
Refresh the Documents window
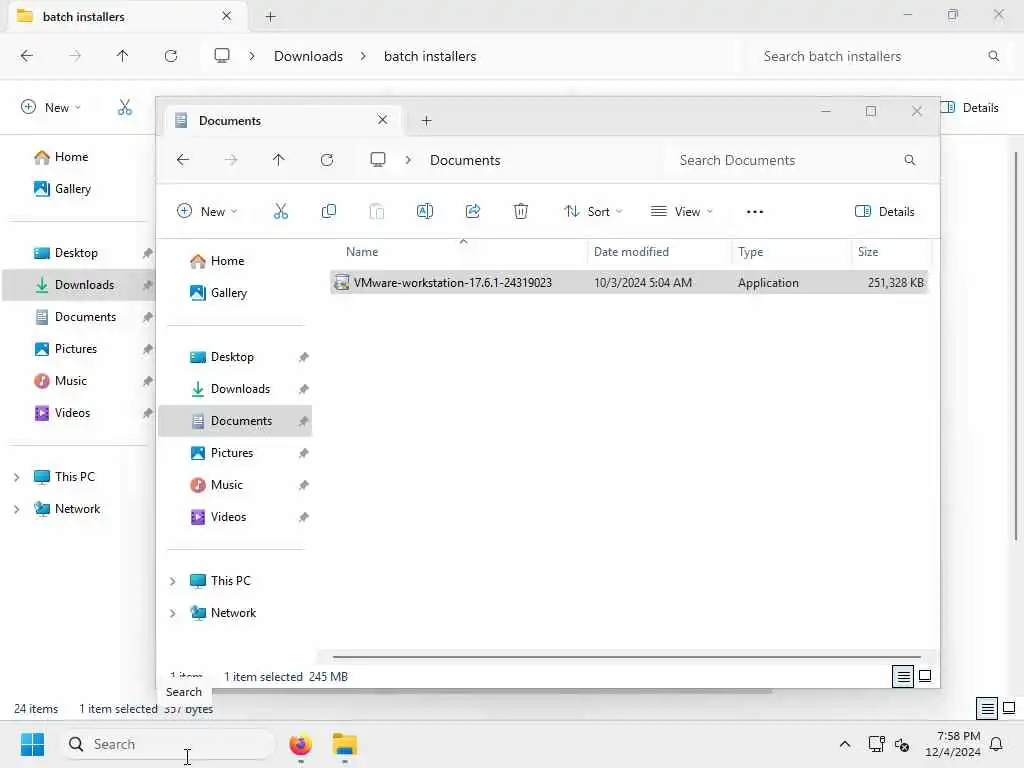click(327, 160)
